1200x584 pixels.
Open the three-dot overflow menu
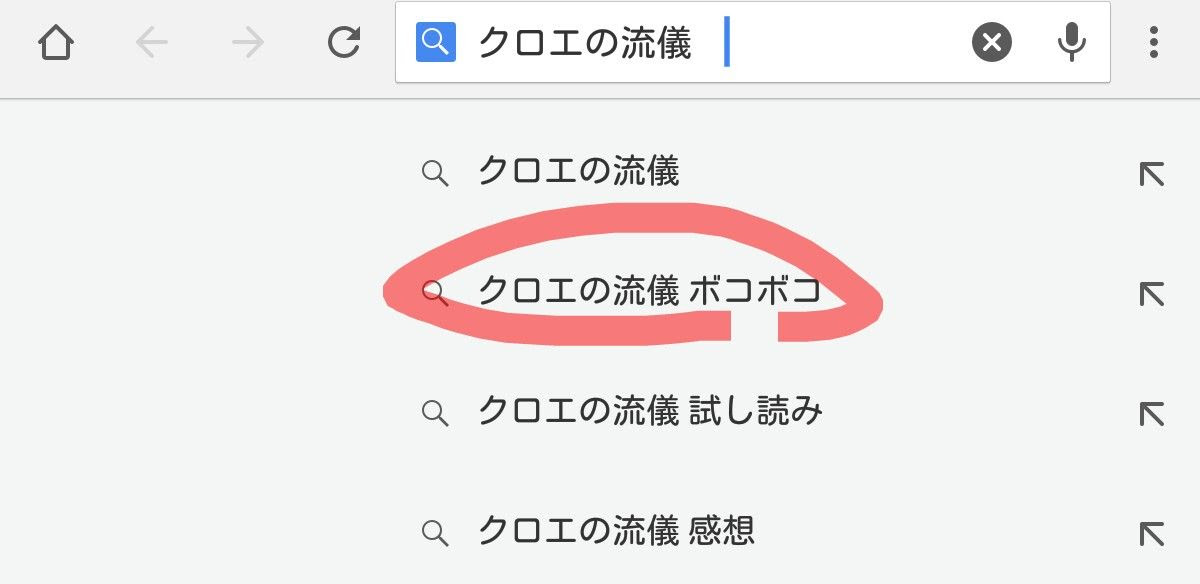coord(1155,42)
